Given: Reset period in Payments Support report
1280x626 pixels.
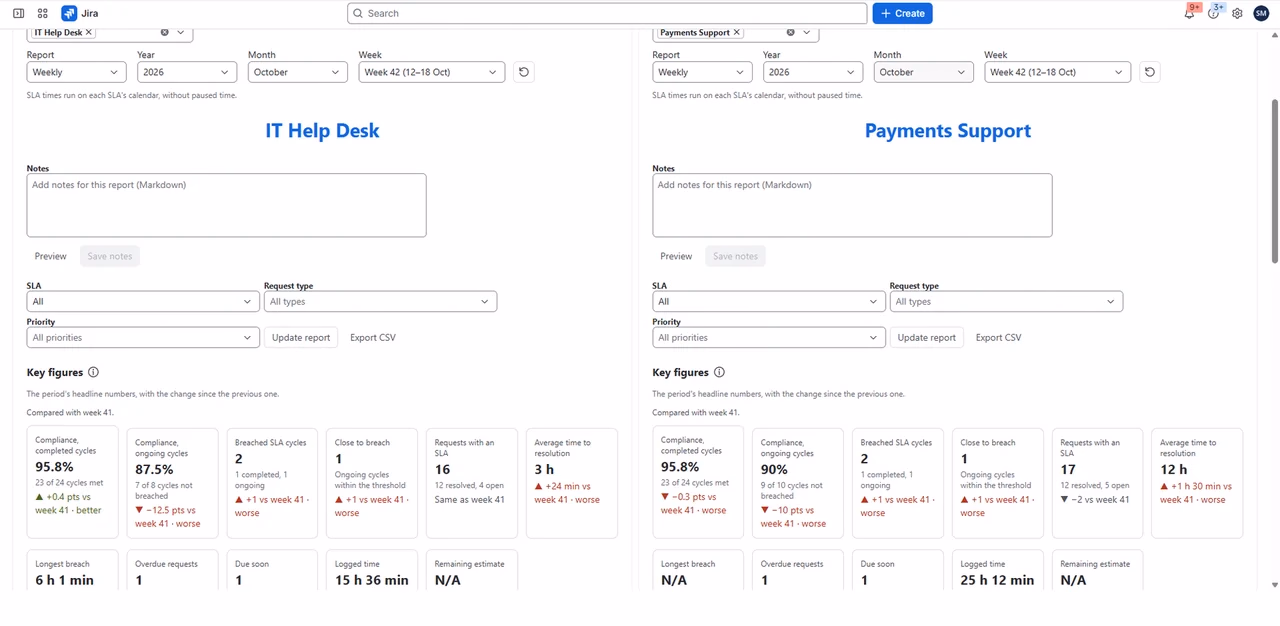Looking at the screenshot, I should point(1149,72).
